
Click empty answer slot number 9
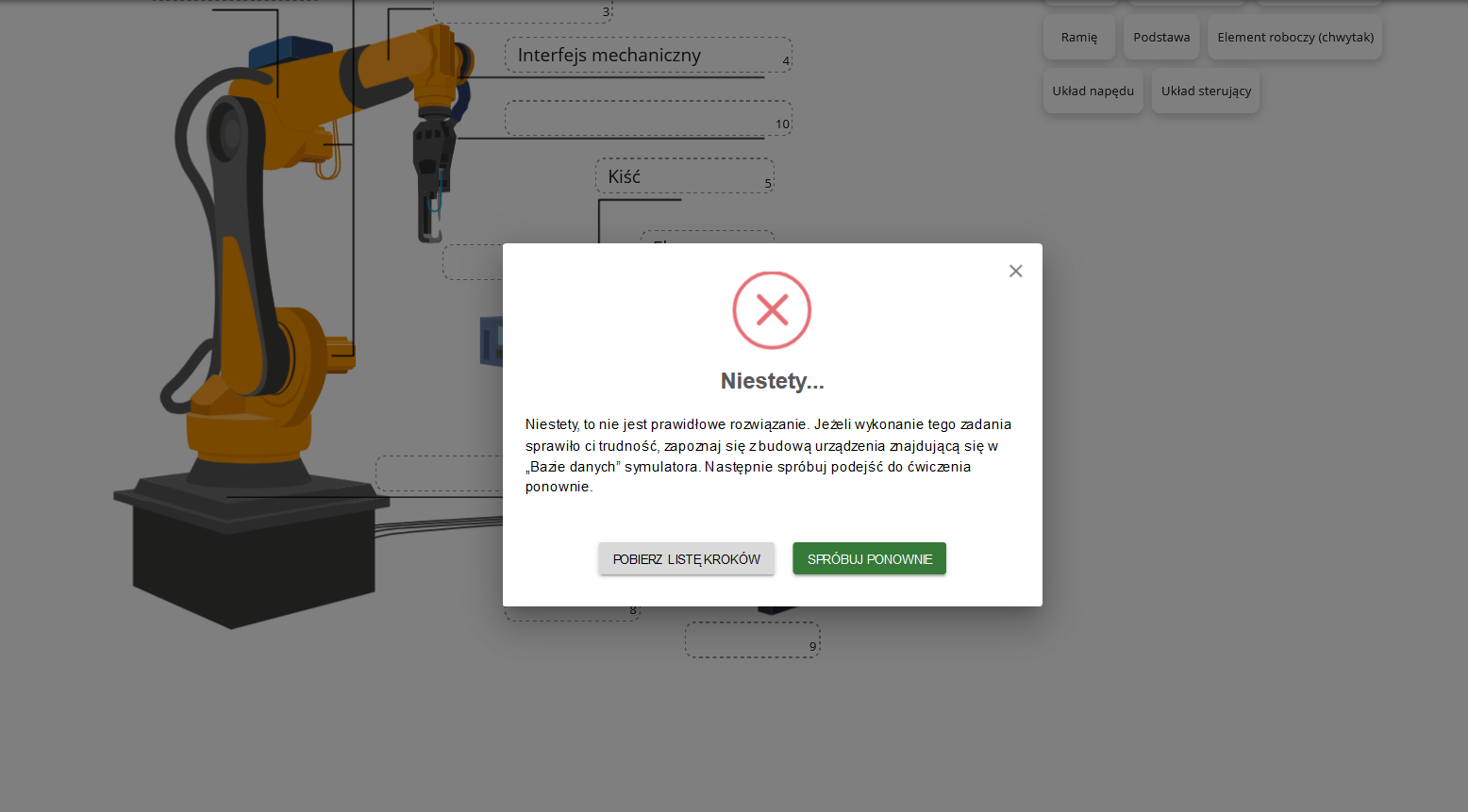[751, 640]
